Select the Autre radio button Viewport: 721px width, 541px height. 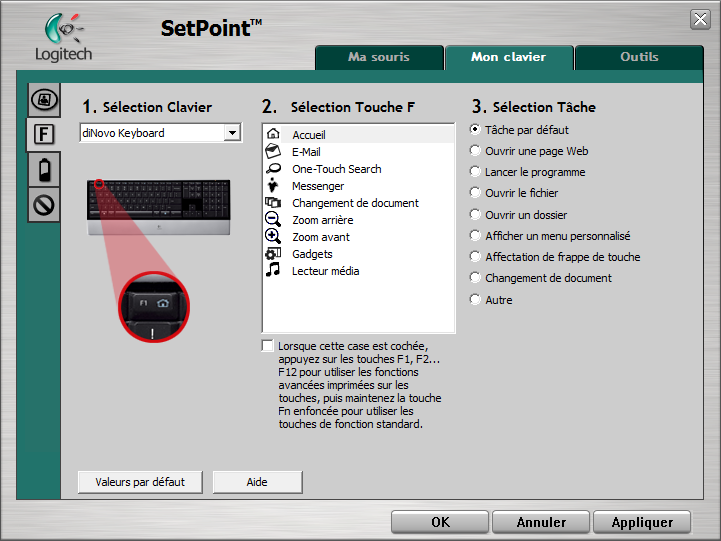click(475, 300)
